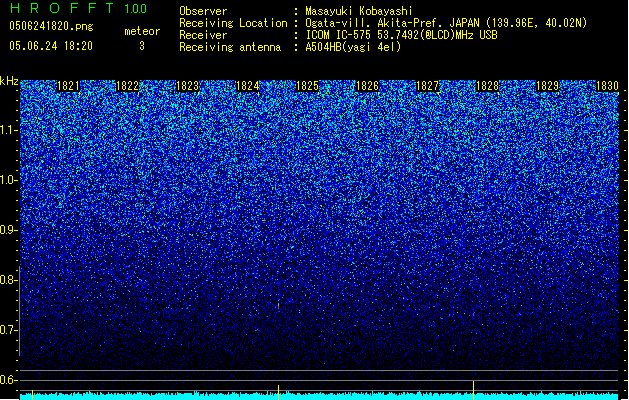This screenshot has height=400, width=629.
Task: Click the 1821 time marker
Action: 68,86
